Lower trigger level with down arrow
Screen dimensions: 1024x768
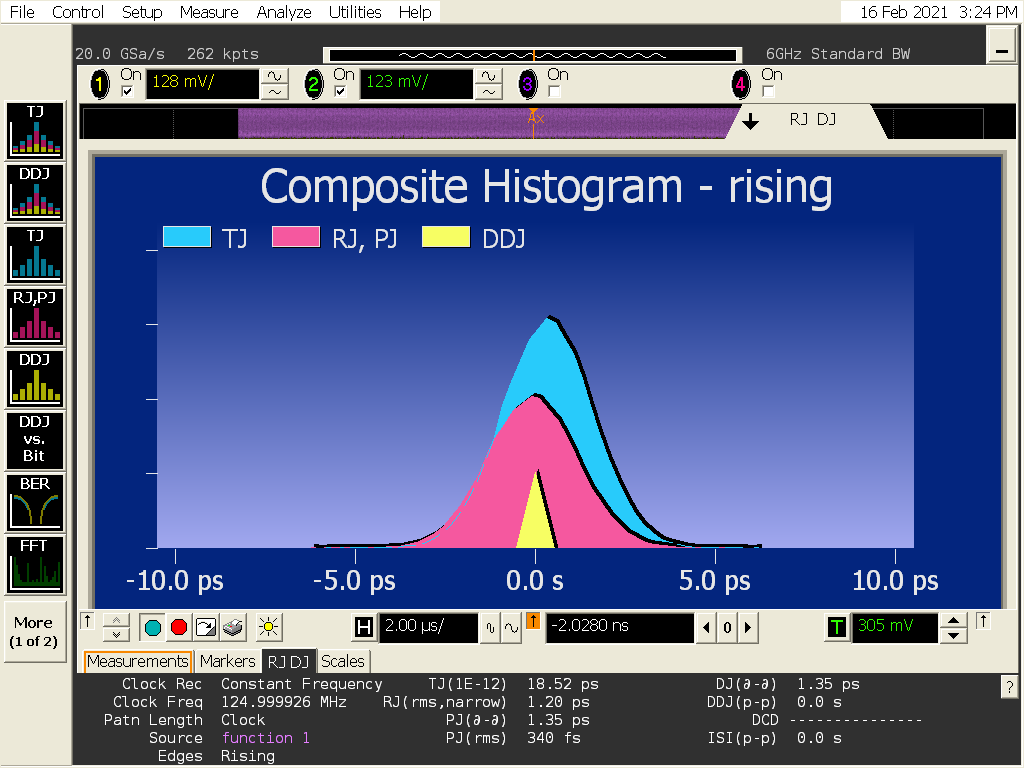[953, 635]
